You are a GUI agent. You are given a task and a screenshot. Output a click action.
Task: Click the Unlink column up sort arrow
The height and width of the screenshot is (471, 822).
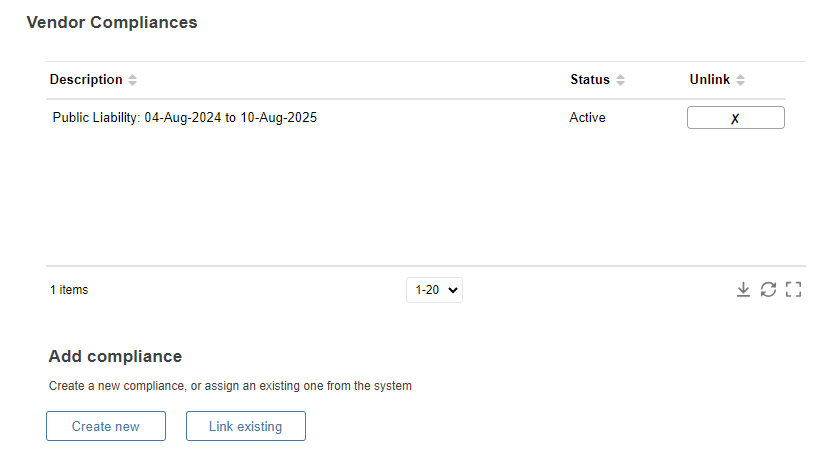pos(740,77)
